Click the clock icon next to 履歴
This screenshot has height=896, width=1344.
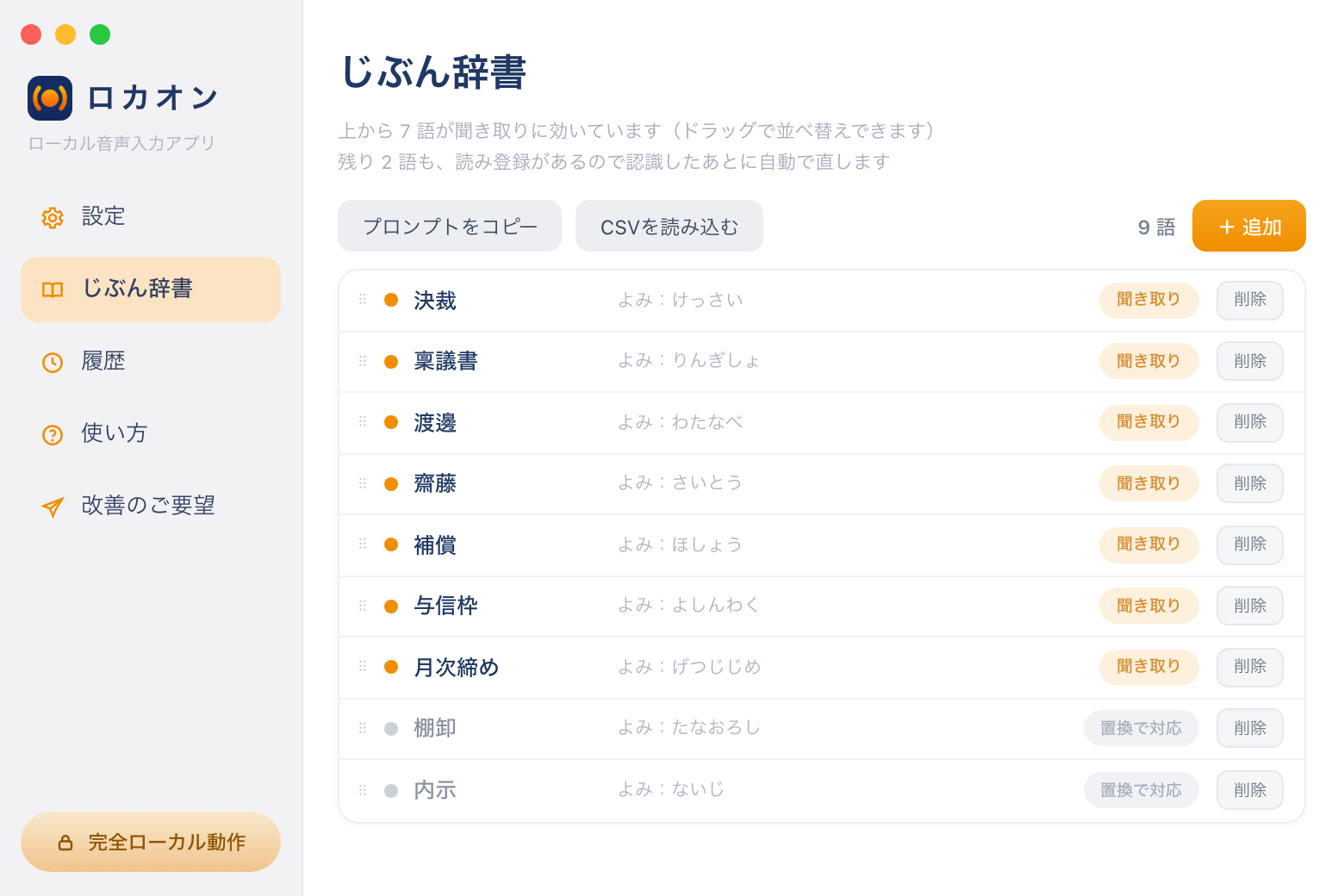[x=53, y=362]
